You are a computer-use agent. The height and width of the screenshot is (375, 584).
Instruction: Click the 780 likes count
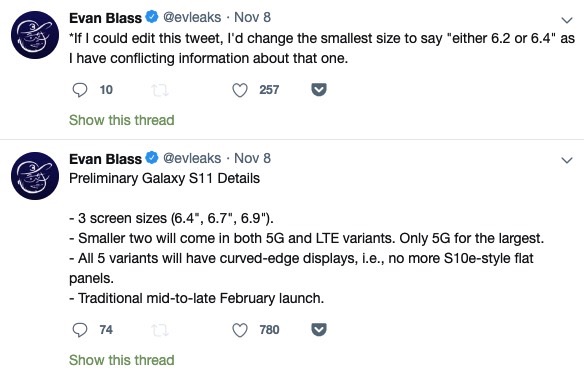[x=269, y=330]
